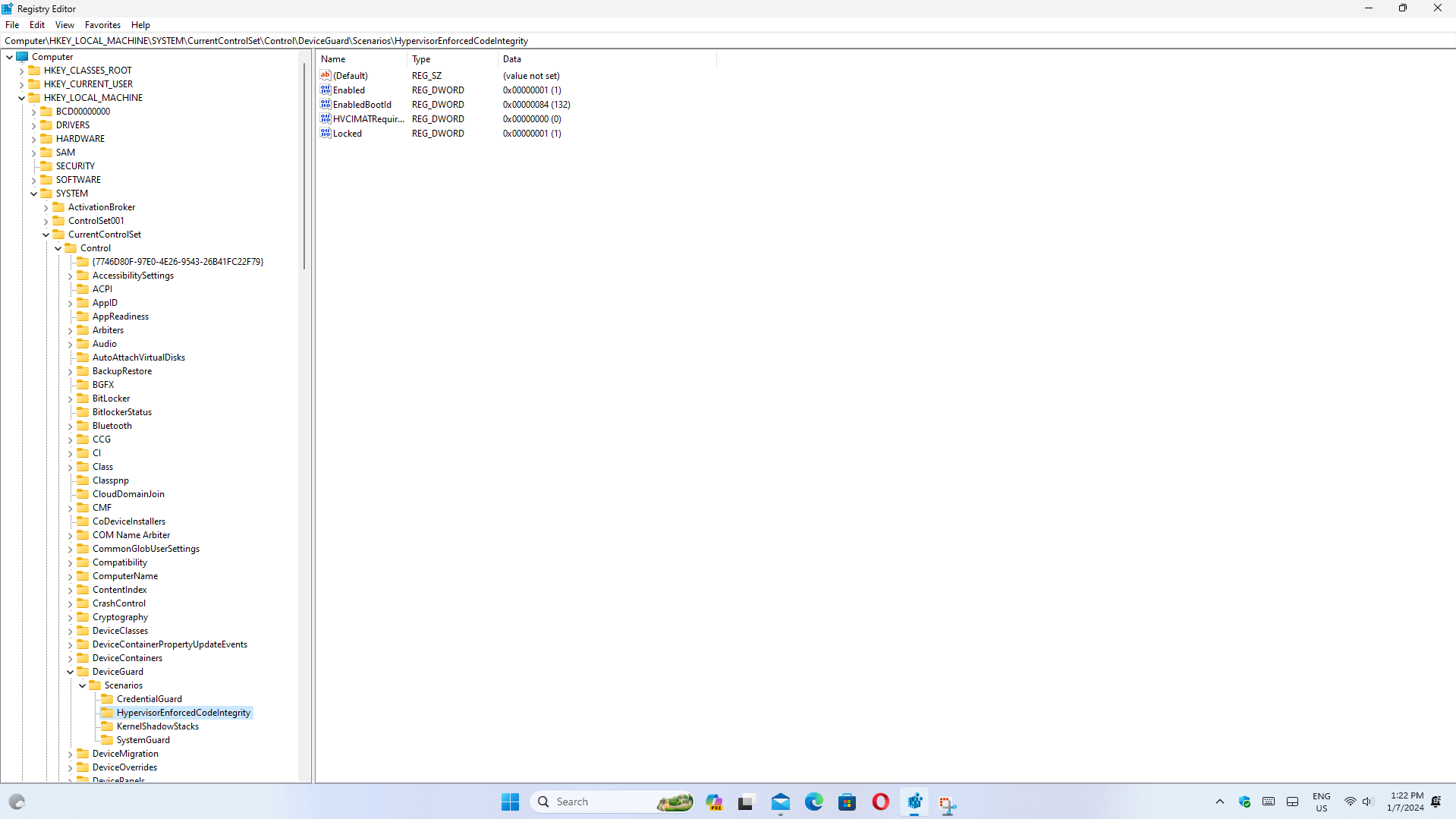Open Microsoft Edge from taskbar
The image size is (1456, 819).
click(813, 802)
